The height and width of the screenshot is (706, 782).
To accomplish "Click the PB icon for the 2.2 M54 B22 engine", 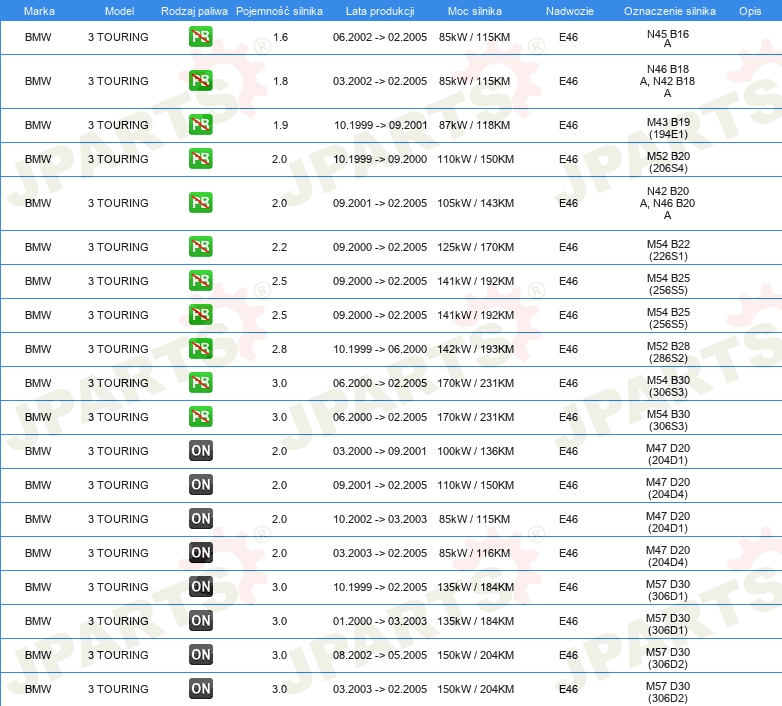I will click(x=200, y=247).
